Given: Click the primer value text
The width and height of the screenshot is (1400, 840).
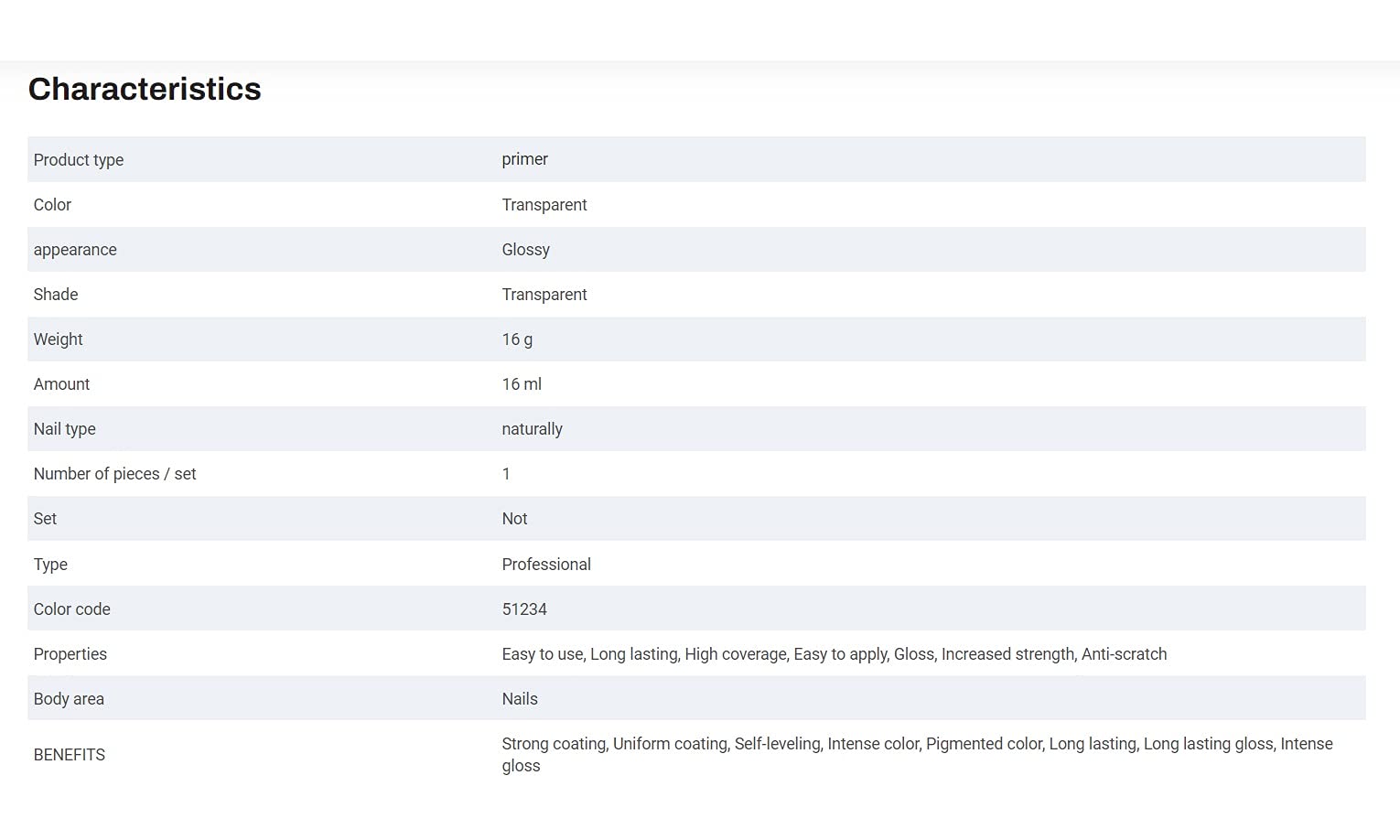Looking at the screenshot, I should click(x=524, y=159).
